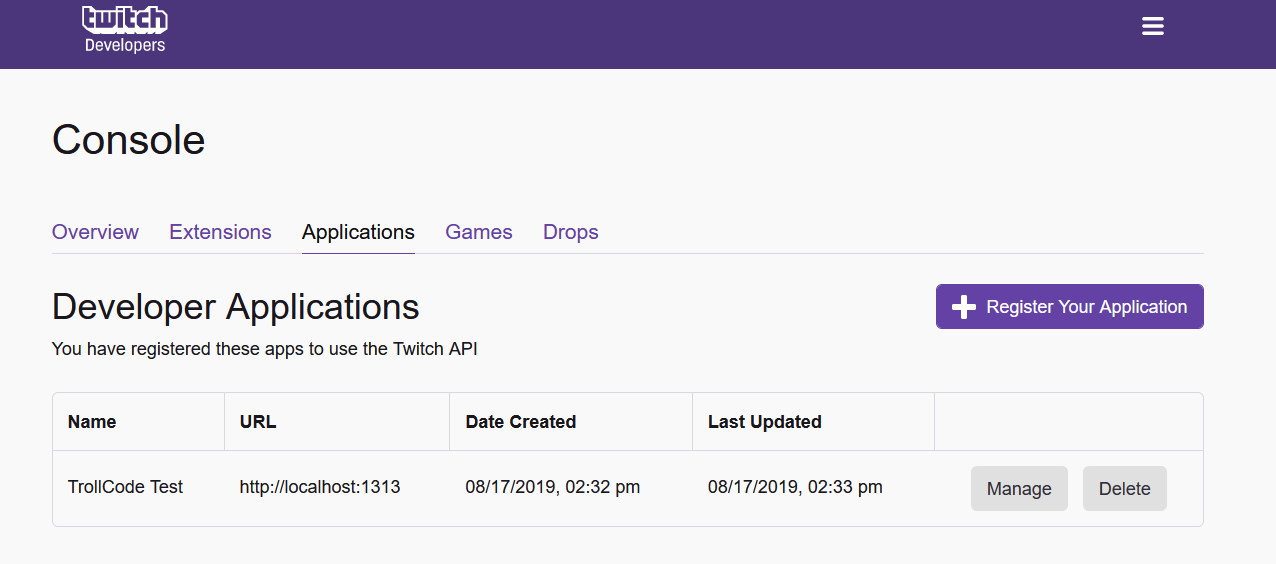This screenshot has width=1276, height=564.
Task: Click the plus icon on Register button
Action: pos(963,307)
